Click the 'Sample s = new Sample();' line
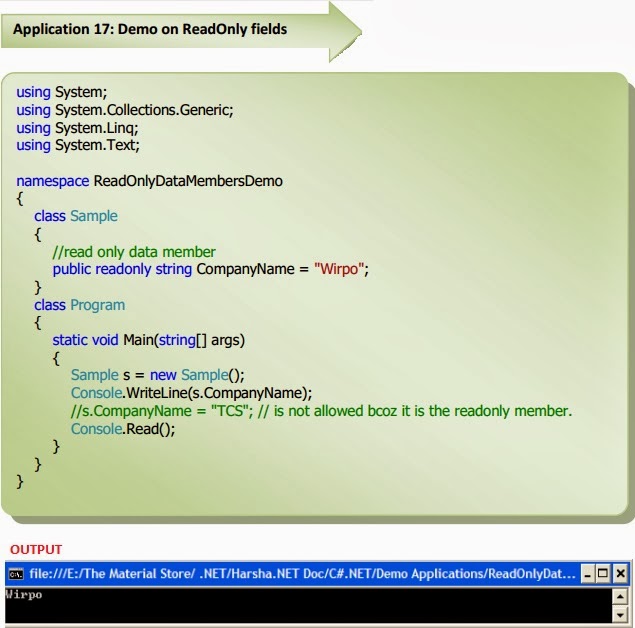The height and width of the screenshot is (628, 635). point(158,375)
